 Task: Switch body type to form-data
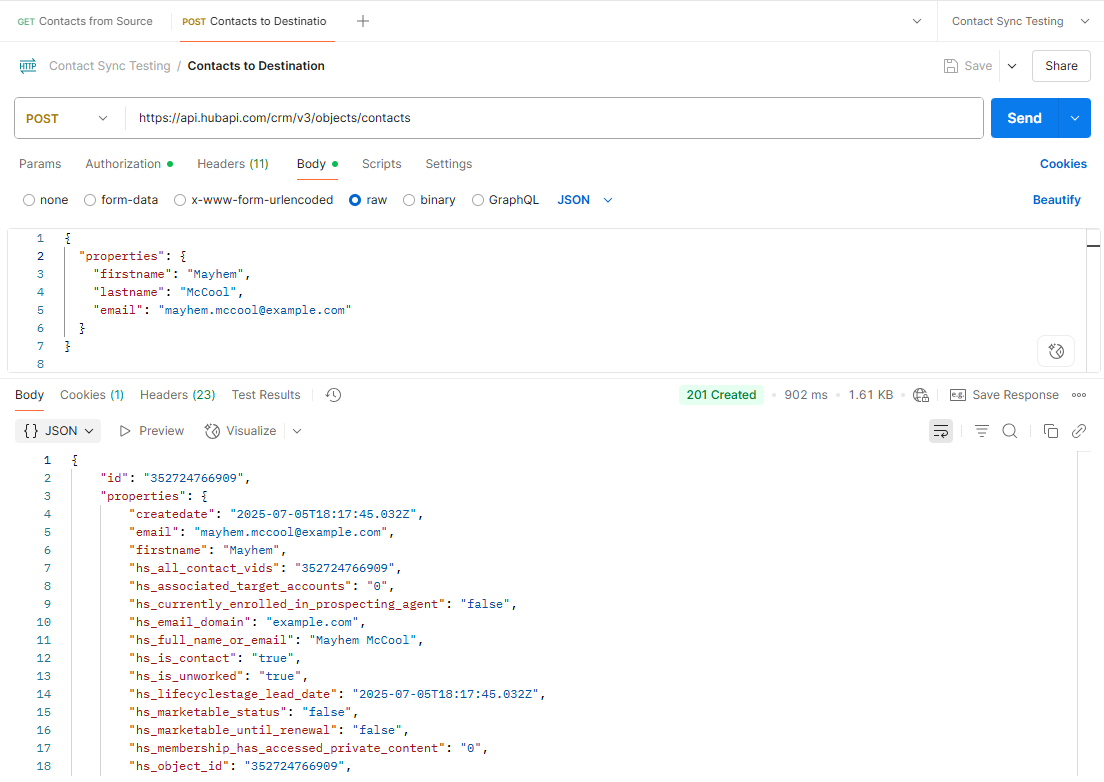[x=90, y=199]
